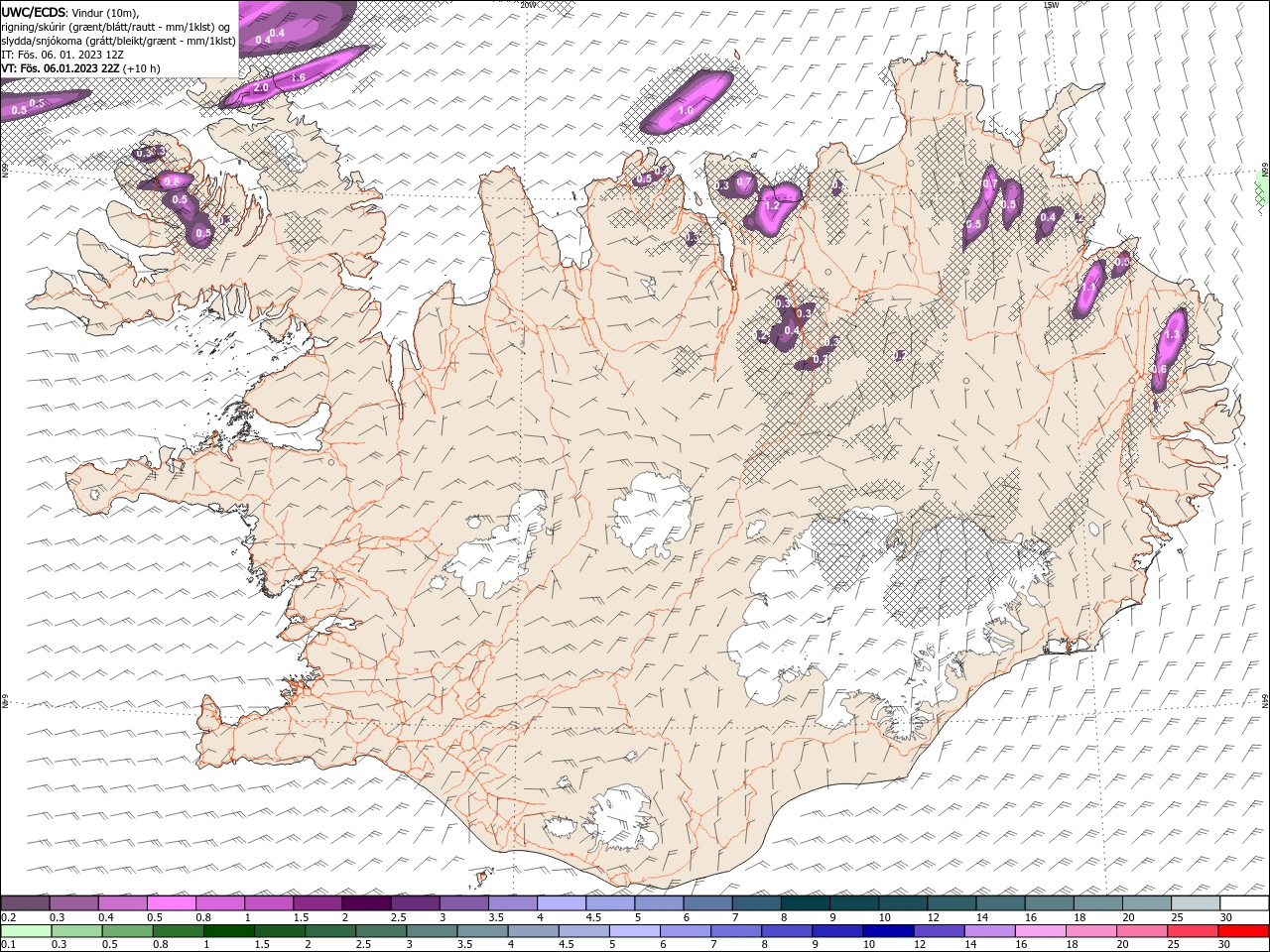This screenshot has height=952, width=1270.
Task: Click the pale green lower swatch between 0.1 and 0.3
Action: click(26, 931)
